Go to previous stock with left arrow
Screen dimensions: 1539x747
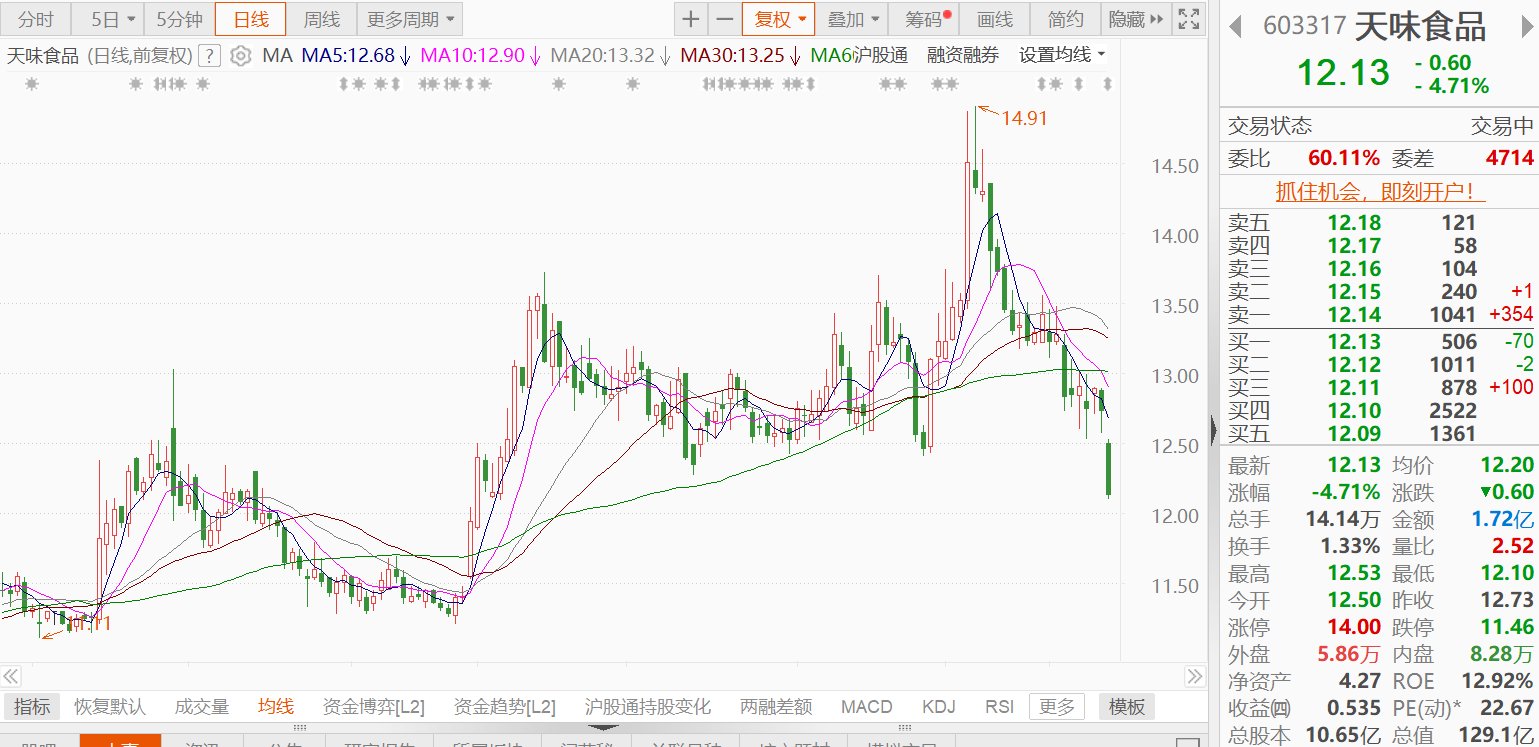coord(1235,26)
